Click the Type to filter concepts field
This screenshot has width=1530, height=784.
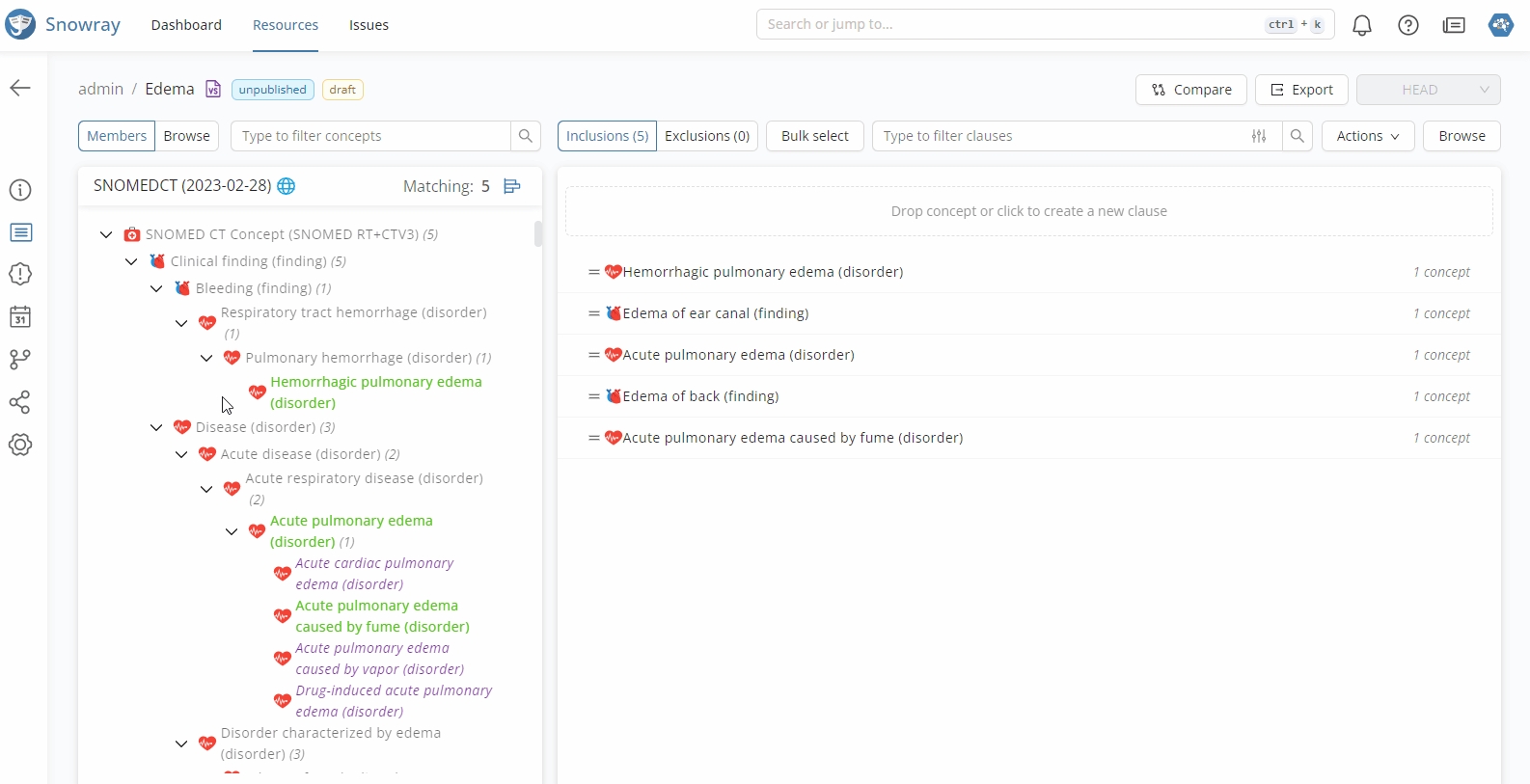tap(371, 136)
